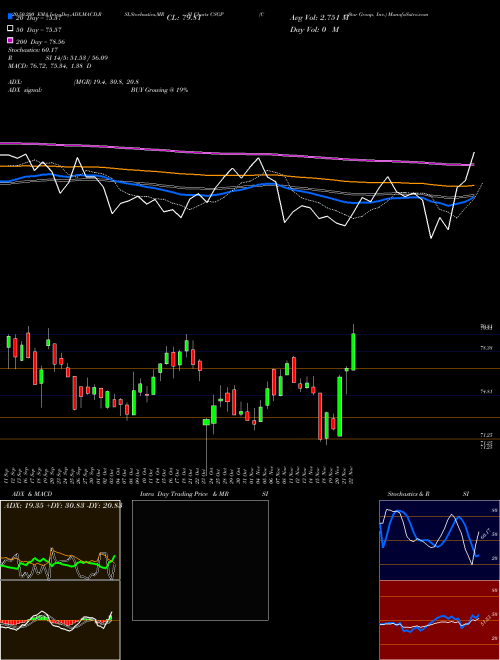This screenshot has width=500, height=660.
Task: Select the '50 Day - 75.57' legend text
Action: [x=39, y=30]
